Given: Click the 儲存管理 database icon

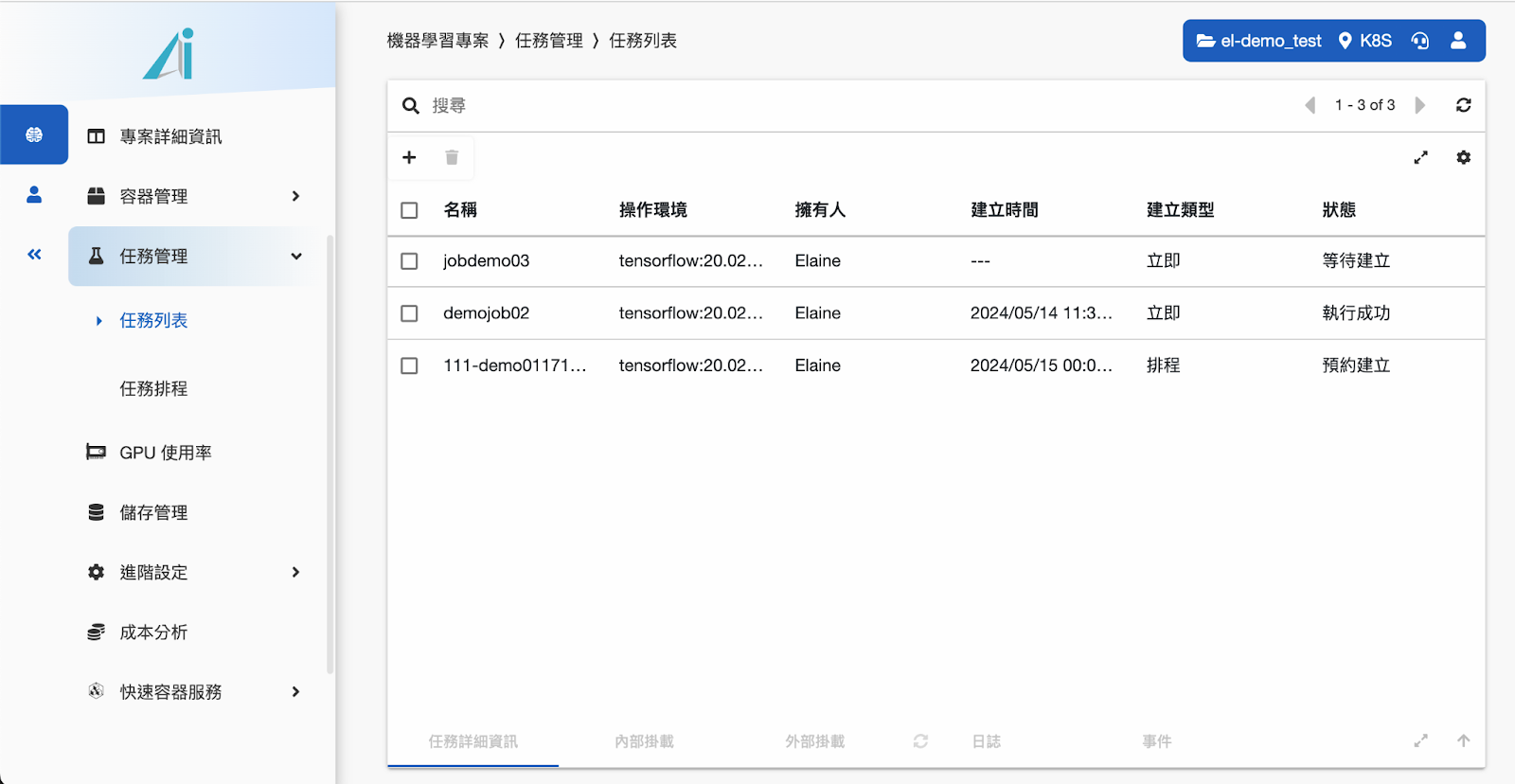Looking at the screenshot, I should tap(96, 512).
